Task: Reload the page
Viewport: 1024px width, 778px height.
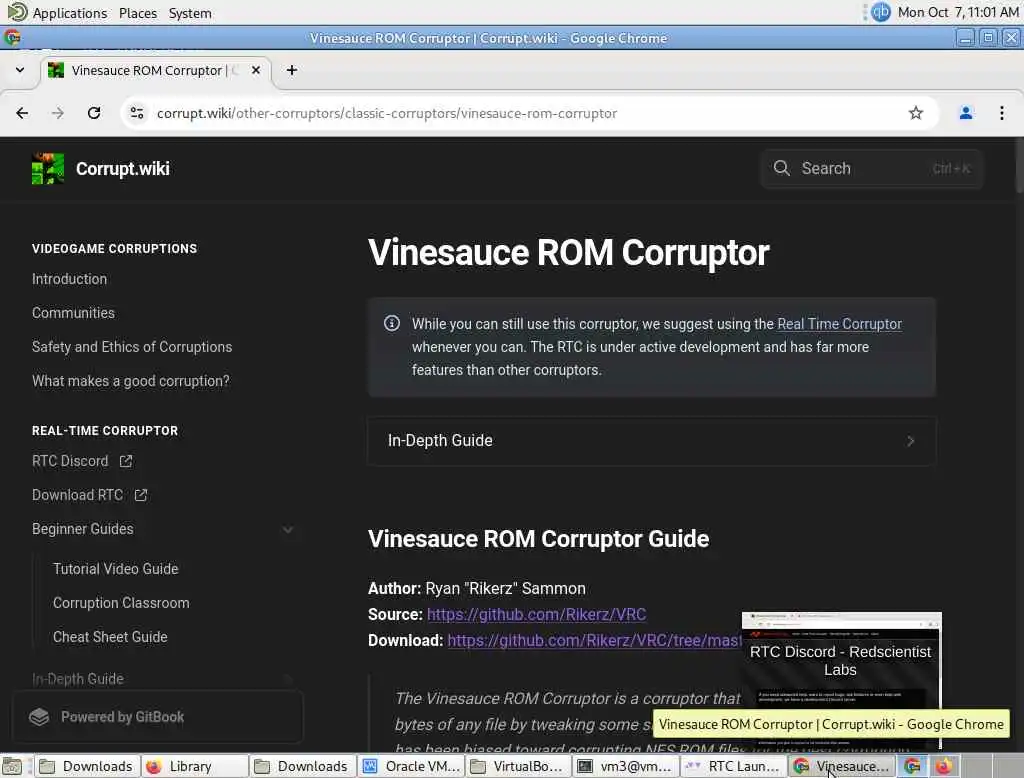Action: 94,113
